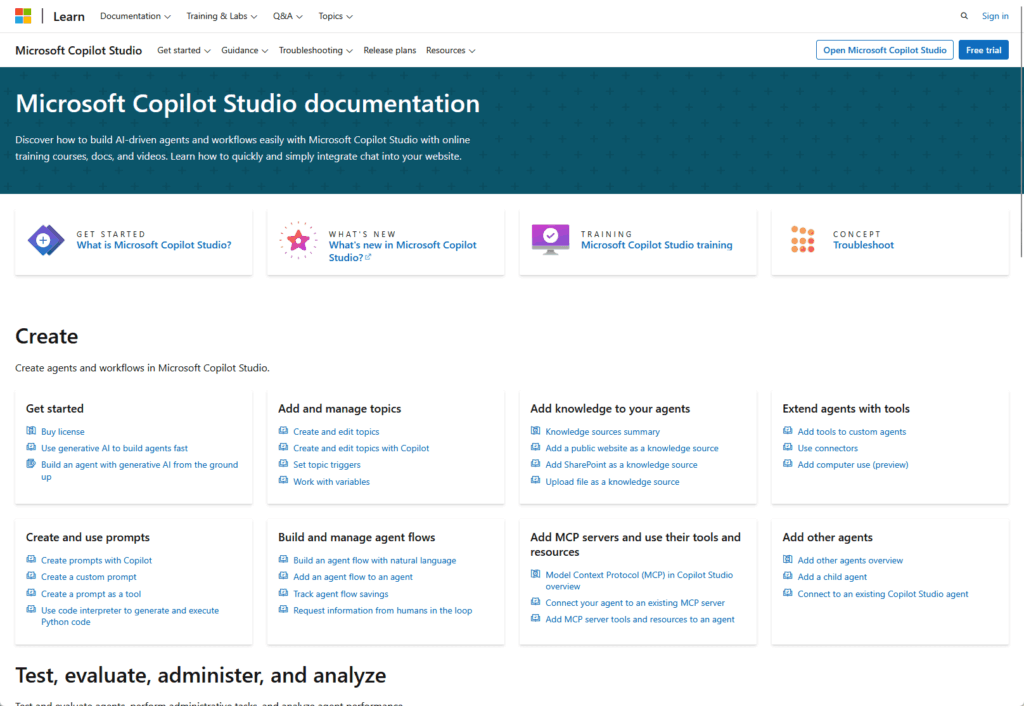
Task: Click icon beside Upload file as a knowledge source
Action: (535, 481)
